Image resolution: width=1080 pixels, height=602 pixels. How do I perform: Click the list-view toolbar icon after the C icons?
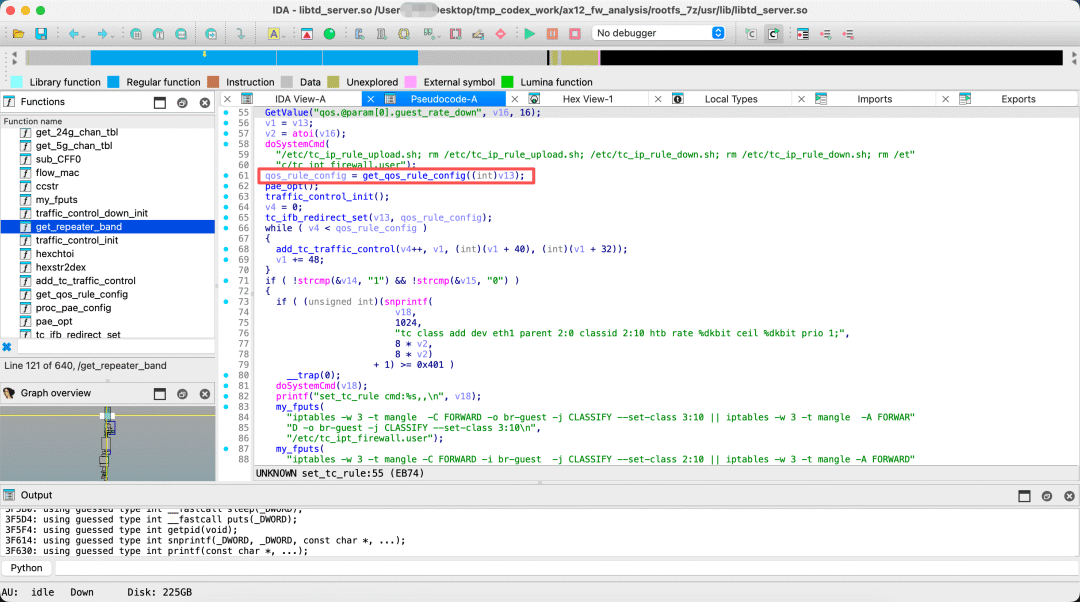[802, 33]
